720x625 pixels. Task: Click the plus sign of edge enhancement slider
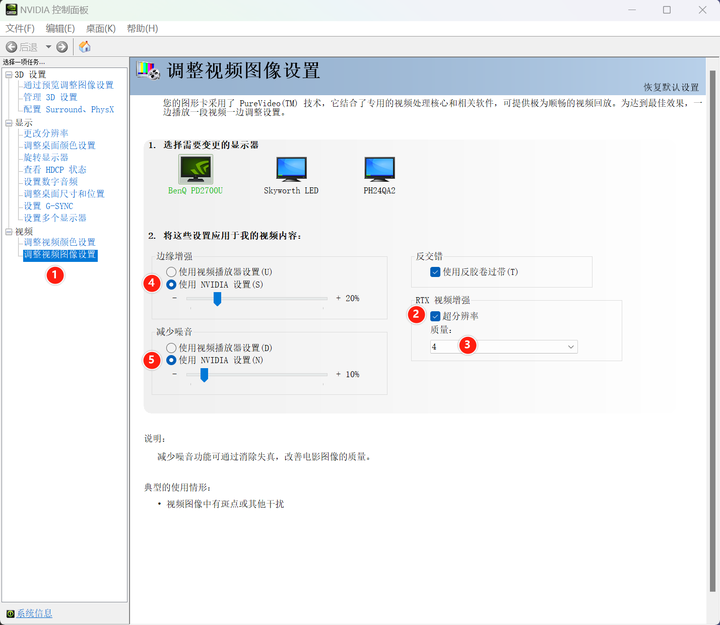pyautogui.click(x=338, y=298)
